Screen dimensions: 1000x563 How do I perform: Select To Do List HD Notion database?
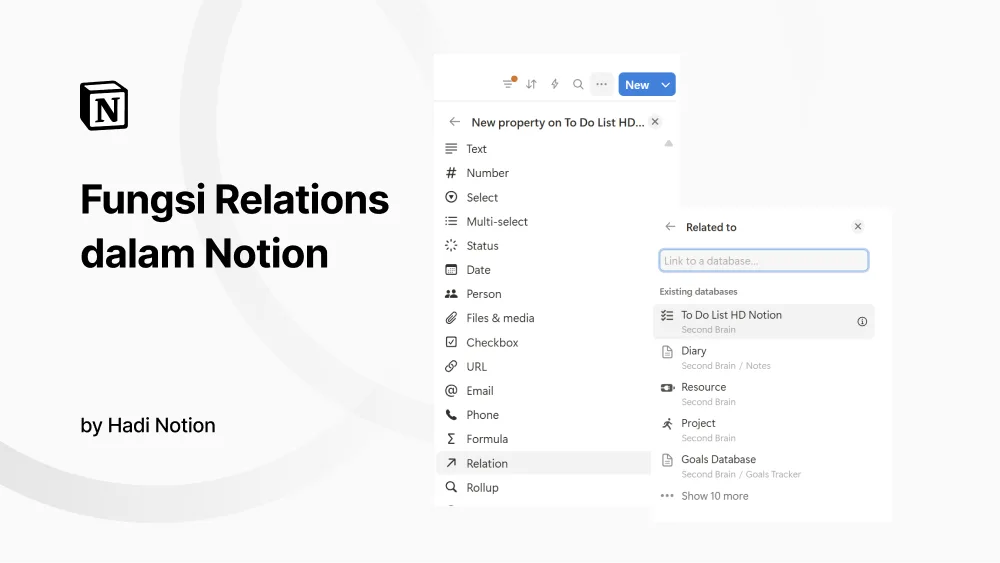coord(763,321)
